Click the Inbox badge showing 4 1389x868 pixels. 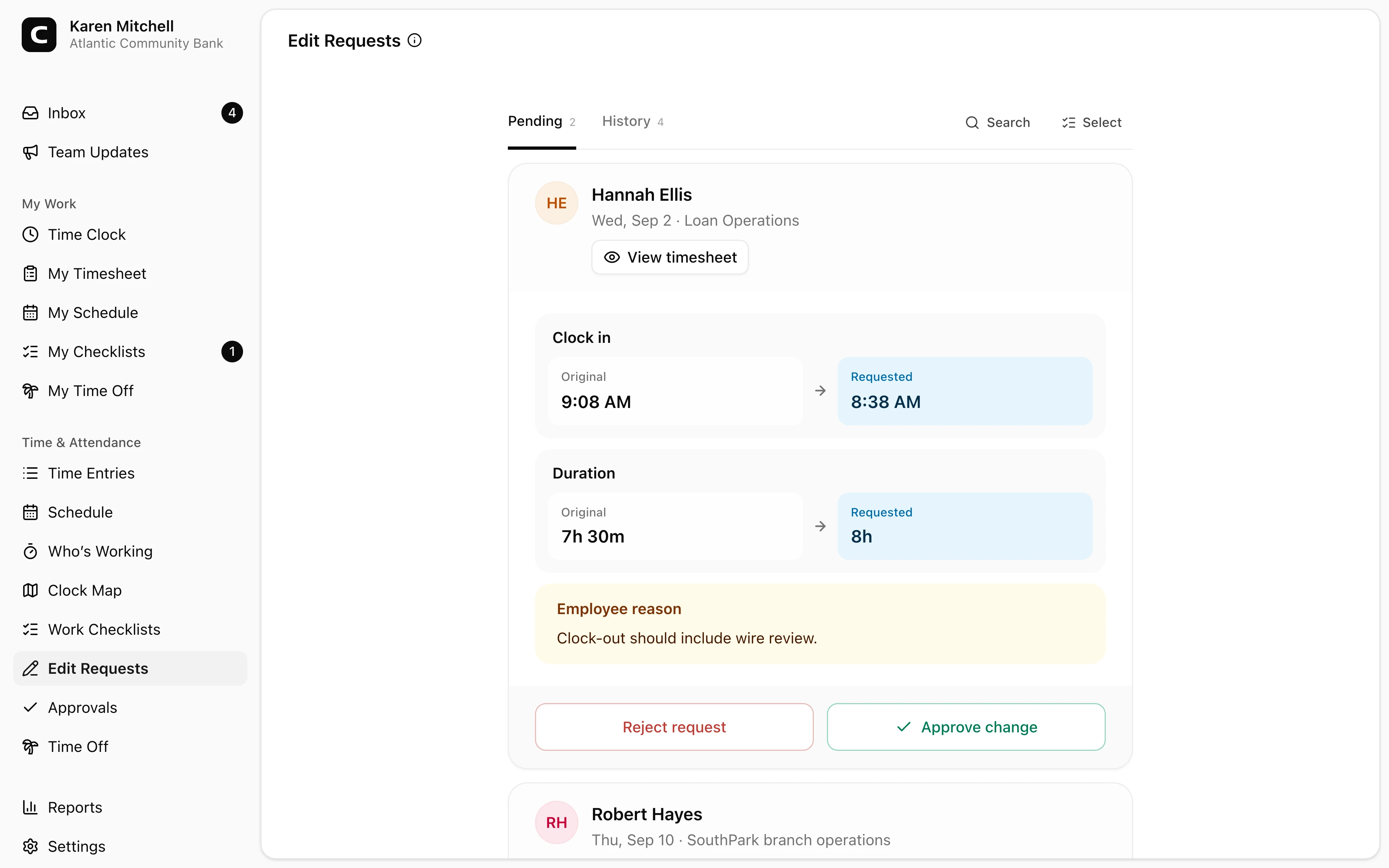pos(232,113)
